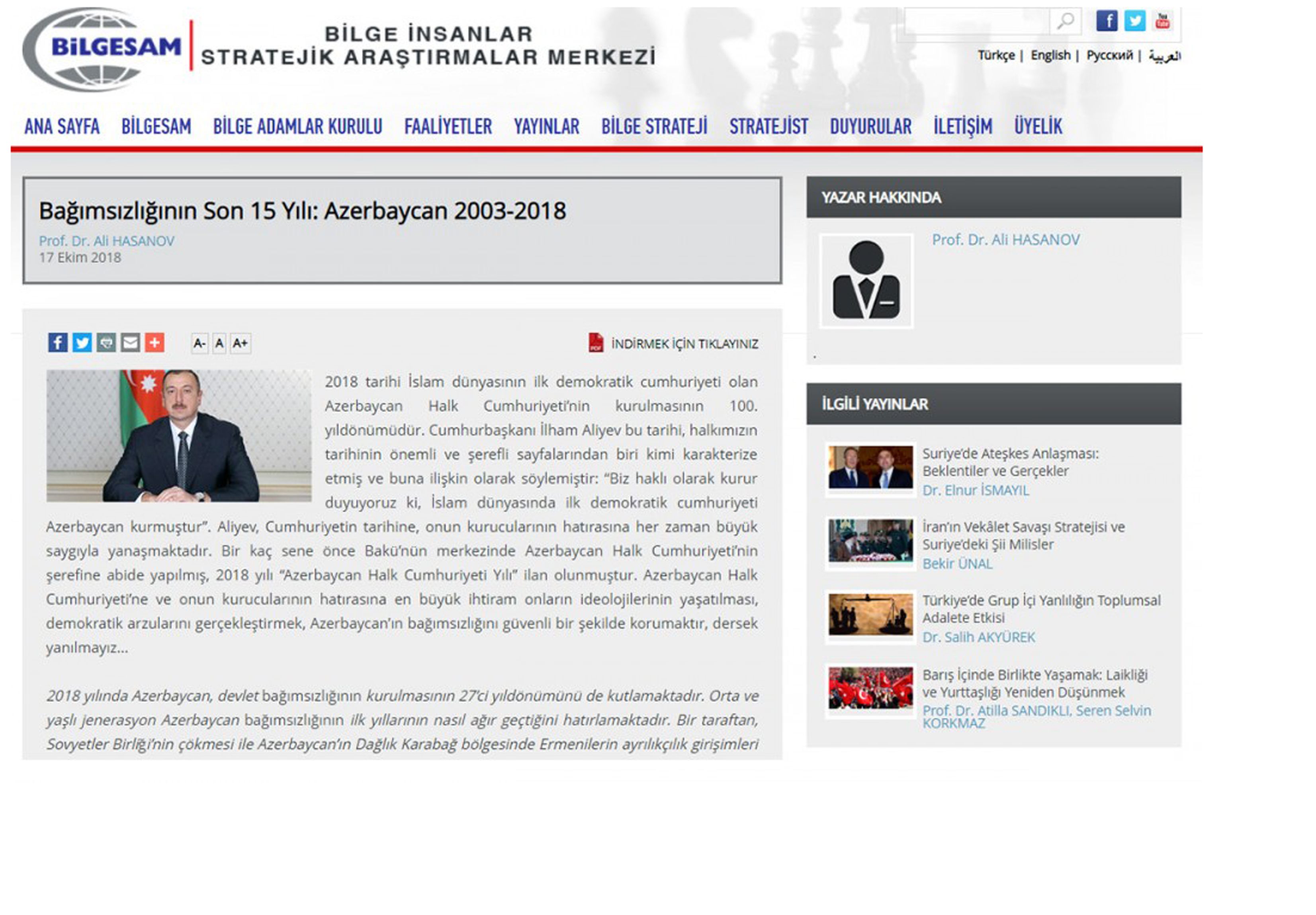This screenshot has width=1316, height=915.
Task: Open Suriye'de Ateşkes Anlaşması article link
Action: [x=1011, y=462]
